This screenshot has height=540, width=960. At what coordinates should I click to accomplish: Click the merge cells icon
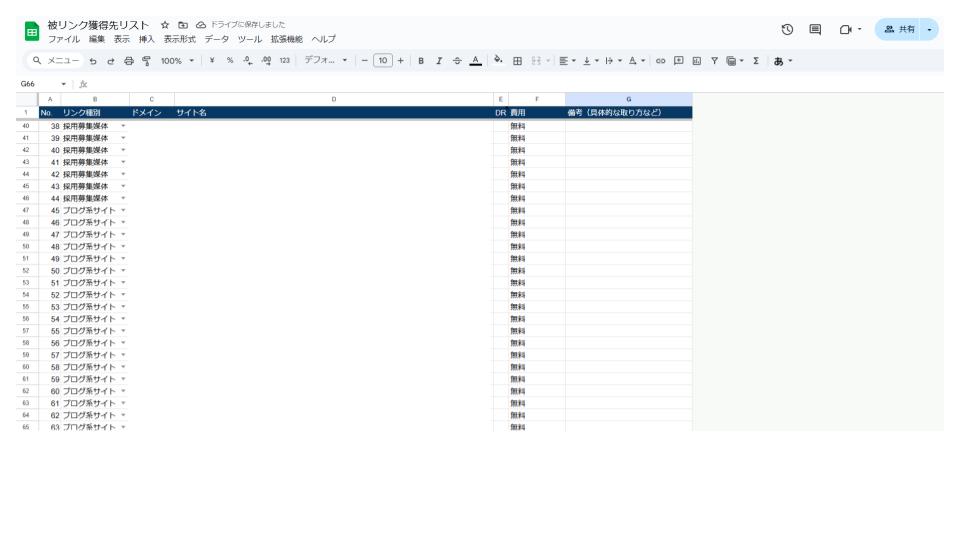pyautogui.click(x=536, y=61)
